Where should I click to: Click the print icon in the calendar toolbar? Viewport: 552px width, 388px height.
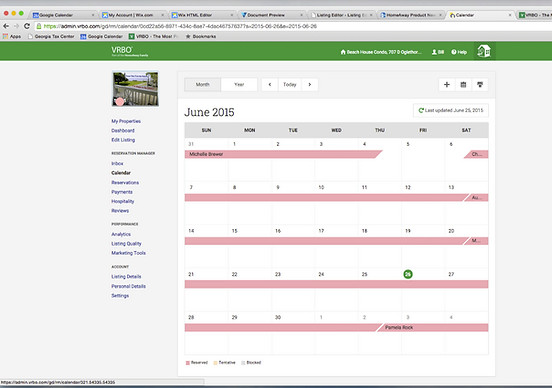[x=480, y=85]
